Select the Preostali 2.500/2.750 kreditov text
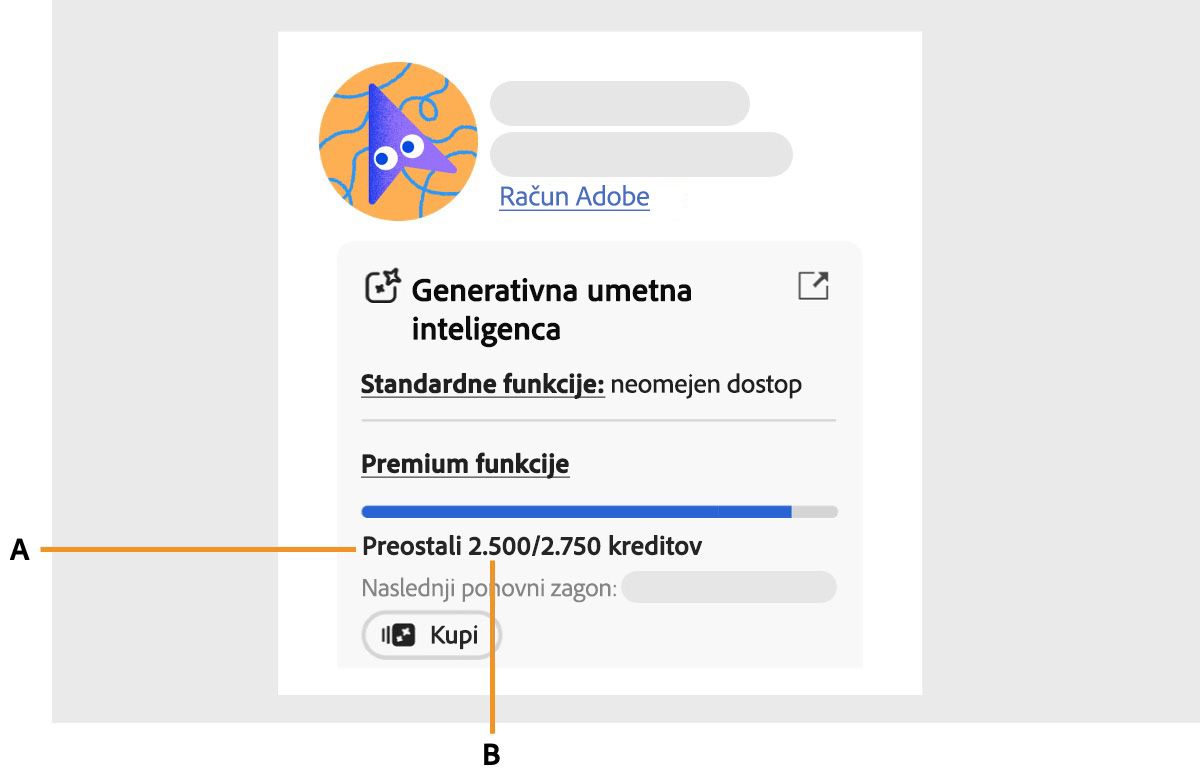Image resolution: width=1200 pixels, height=775 pixels. (x=531, y=546)
